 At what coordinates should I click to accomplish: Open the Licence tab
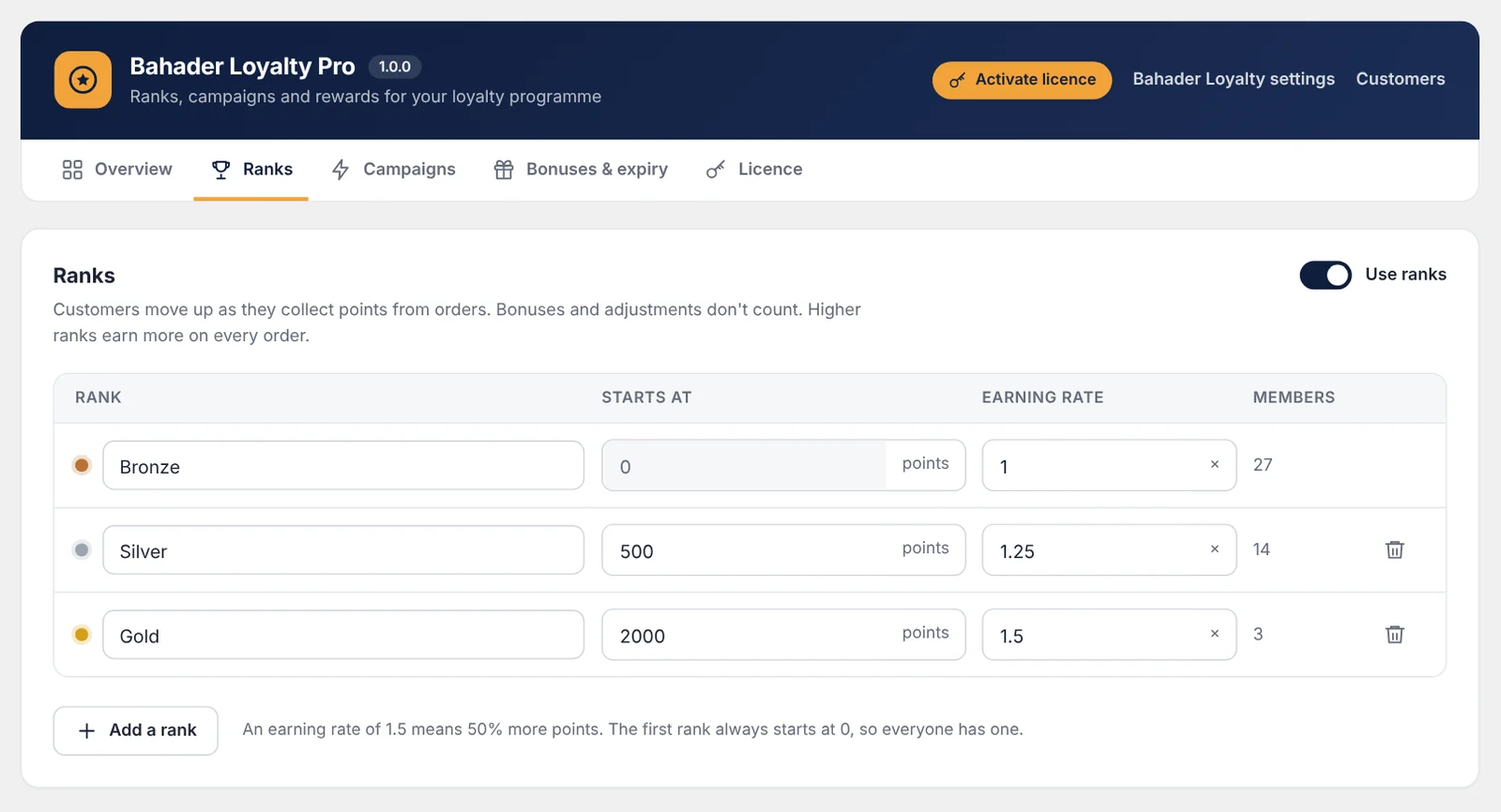coord(754,170)
